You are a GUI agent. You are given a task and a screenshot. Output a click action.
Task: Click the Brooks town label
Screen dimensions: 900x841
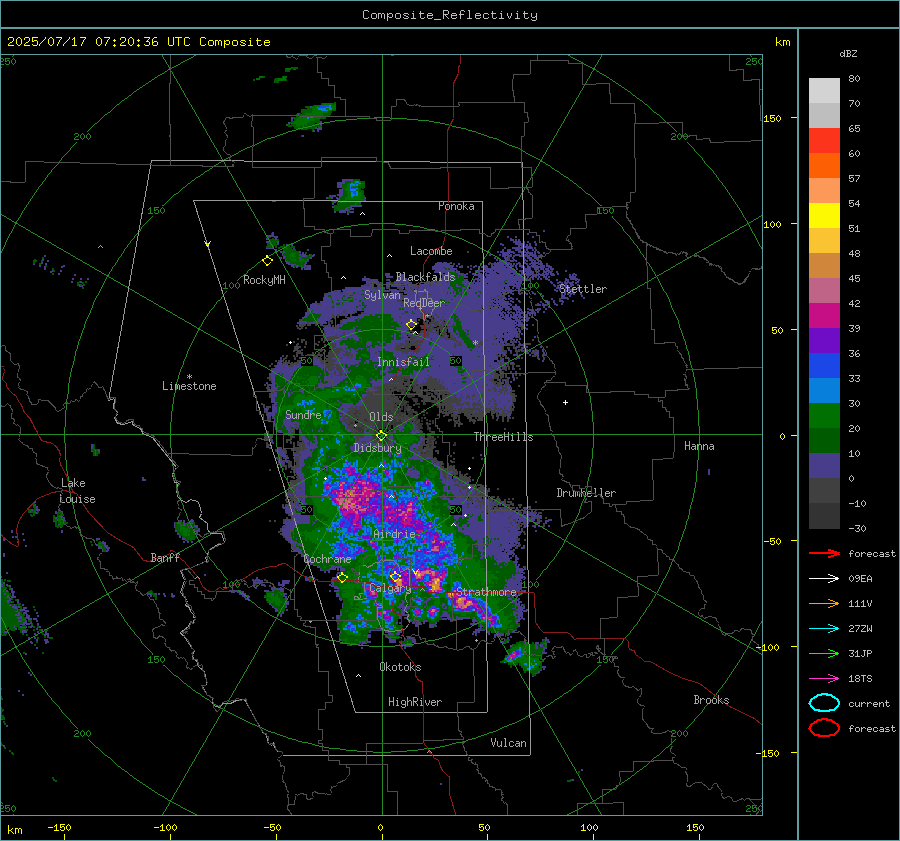click(711, 700)
